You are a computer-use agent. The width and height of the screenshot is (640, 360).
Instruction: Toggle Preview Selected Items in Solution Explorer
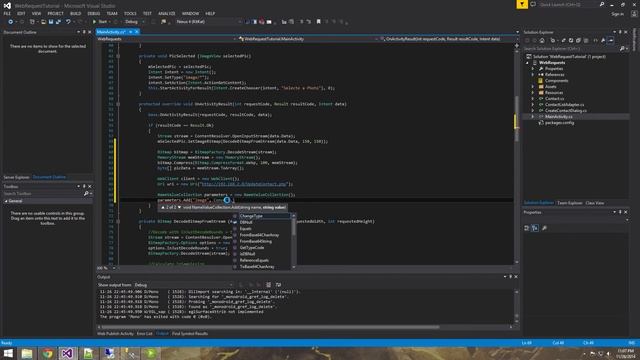[x=611, y=40]
